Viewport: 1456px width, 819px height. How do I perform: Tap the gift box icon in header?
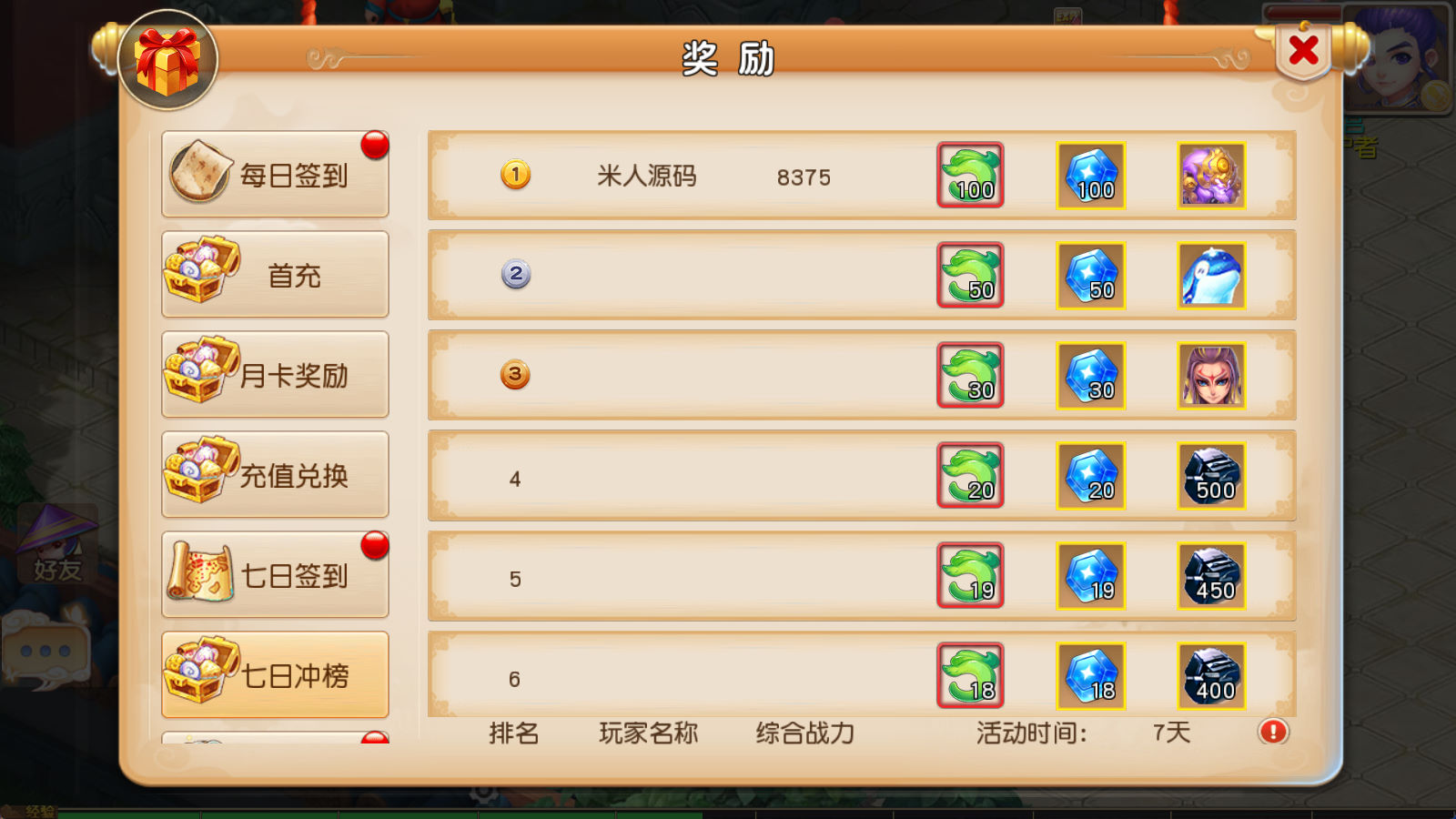pos(167,60)
